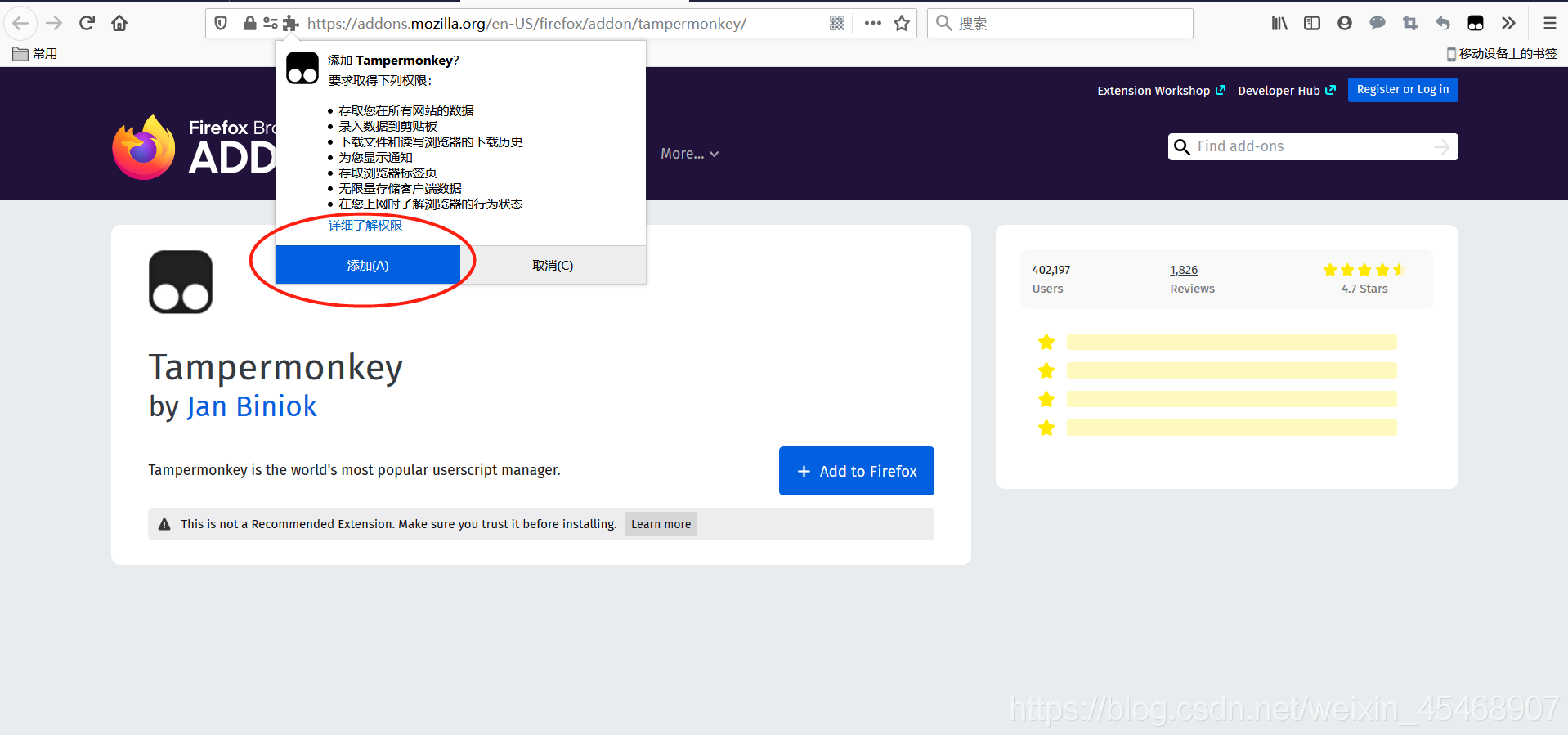This screenshot has width=1568, height=735.
Task: Click the fourth star rating bar
Action: (1231, 428)
